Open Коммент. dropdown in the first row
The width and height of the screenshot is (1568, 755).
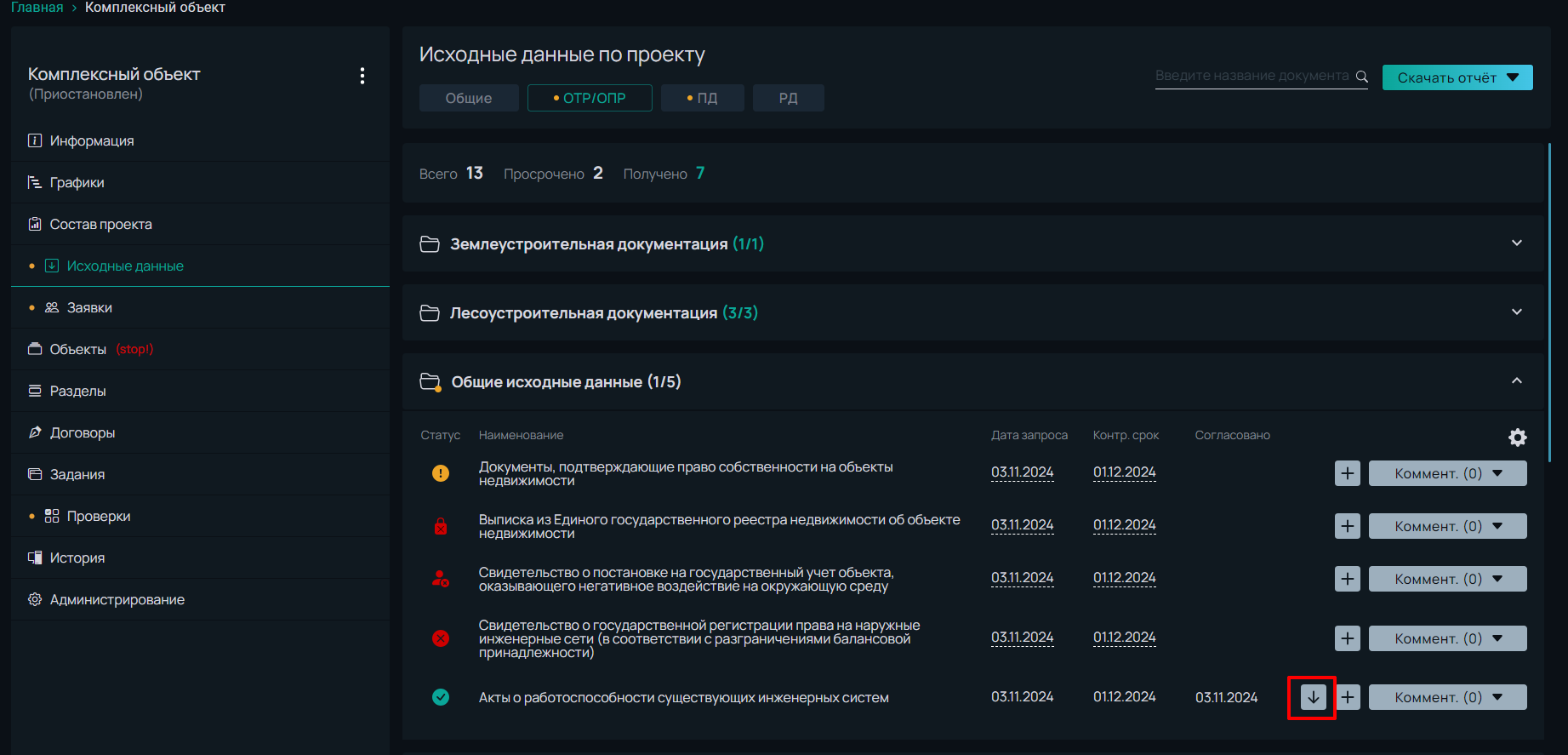1447,473
